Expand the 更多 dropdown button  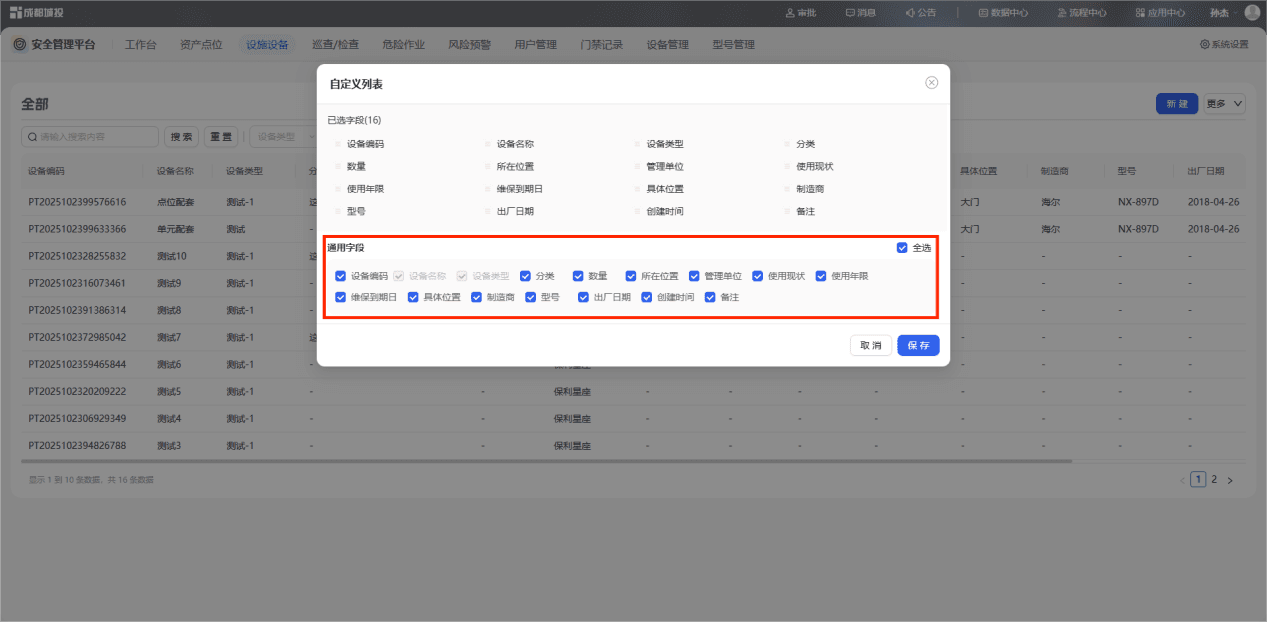(1225, 104)
